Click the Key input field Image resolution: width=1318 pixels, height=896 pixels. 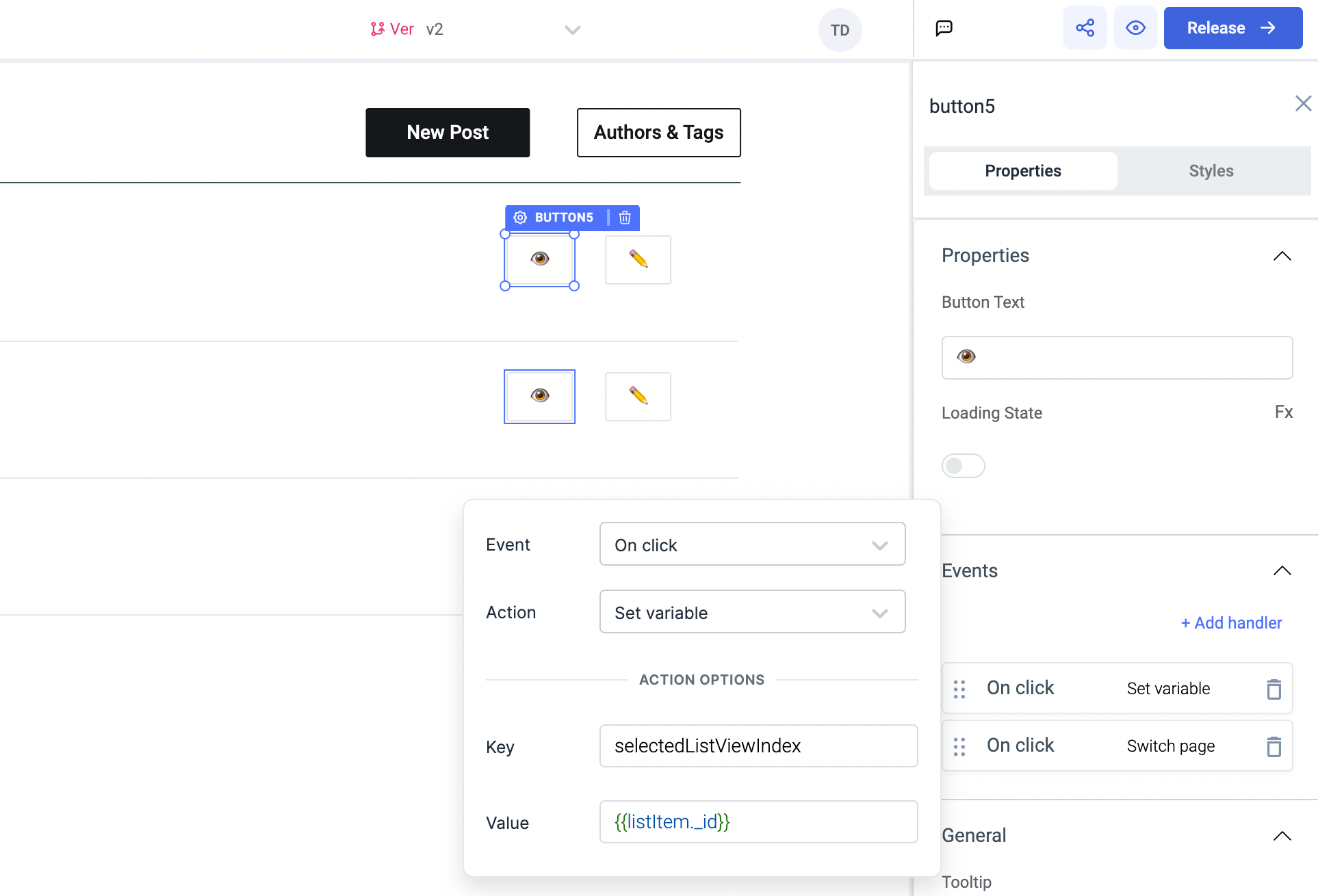pyautogui.click(x=758, y=746)
